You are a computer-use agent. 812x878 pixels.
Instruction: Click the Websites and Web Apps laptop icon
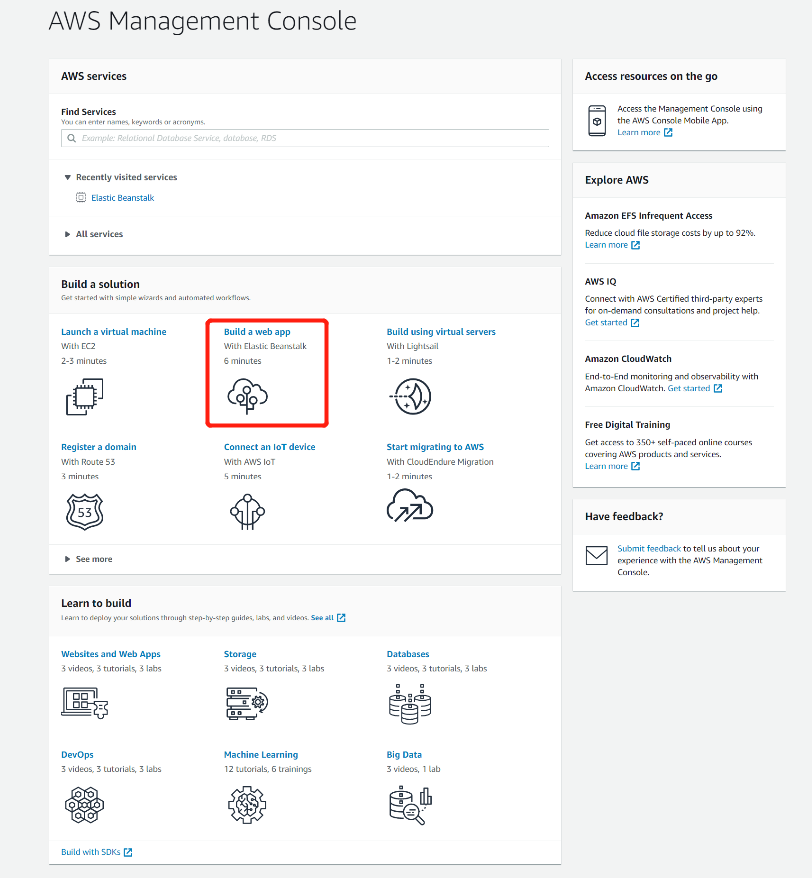point(85,702)
